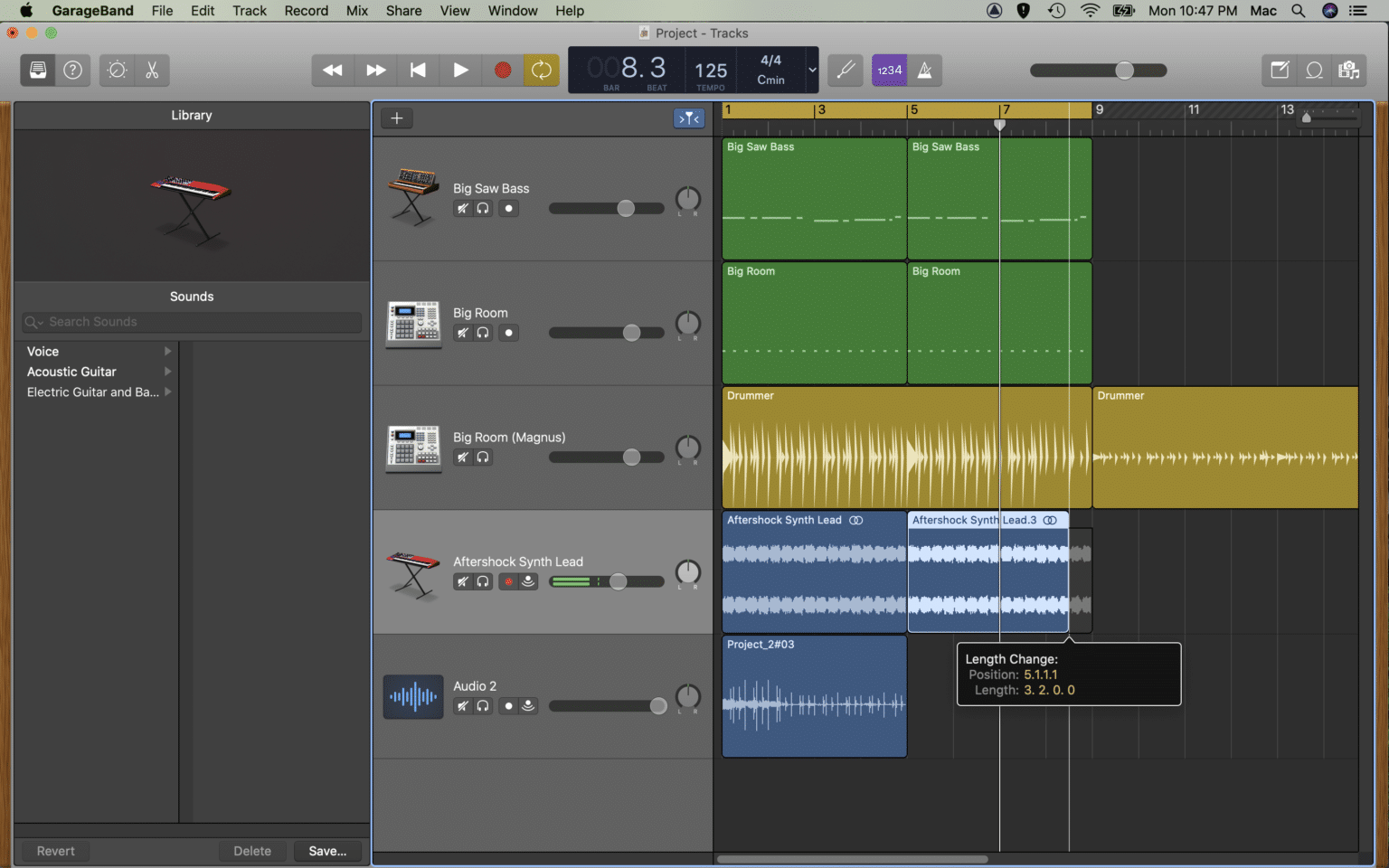Image resolution: width=1389 pixels, height=868 pixels.
Task: Mute the Big Saw Bass track
Action: tap(463, 208)
